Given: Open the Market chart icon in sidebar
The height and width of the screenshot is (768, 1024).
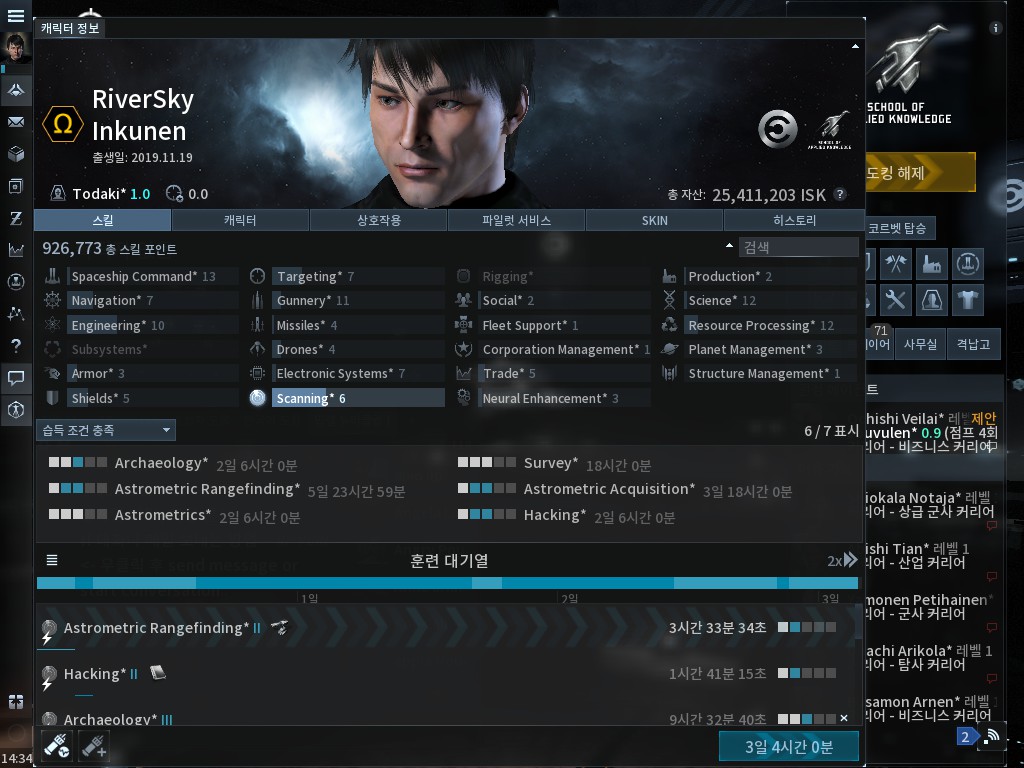Looking at the screenshot, I should coord(16,250).
